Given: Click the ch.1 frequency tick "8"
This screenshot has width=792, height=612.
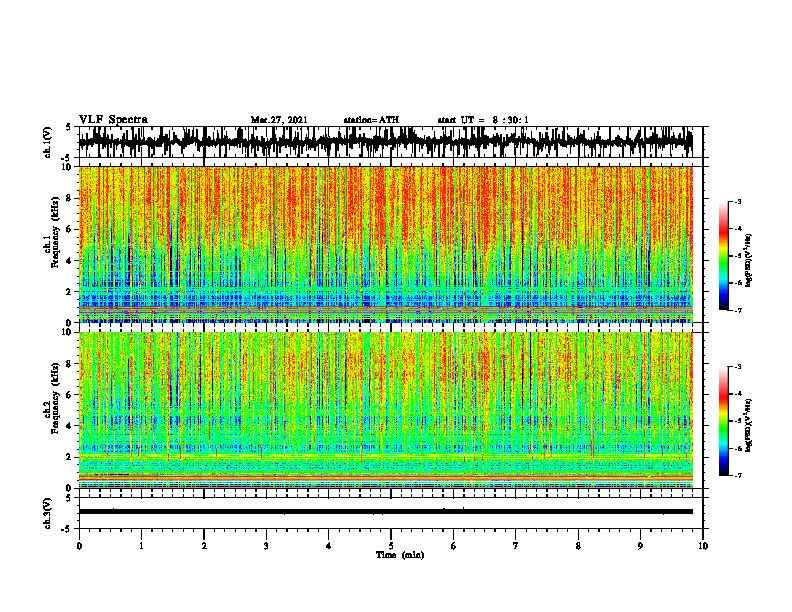Looking at the screenshot, I should (70, 198).
